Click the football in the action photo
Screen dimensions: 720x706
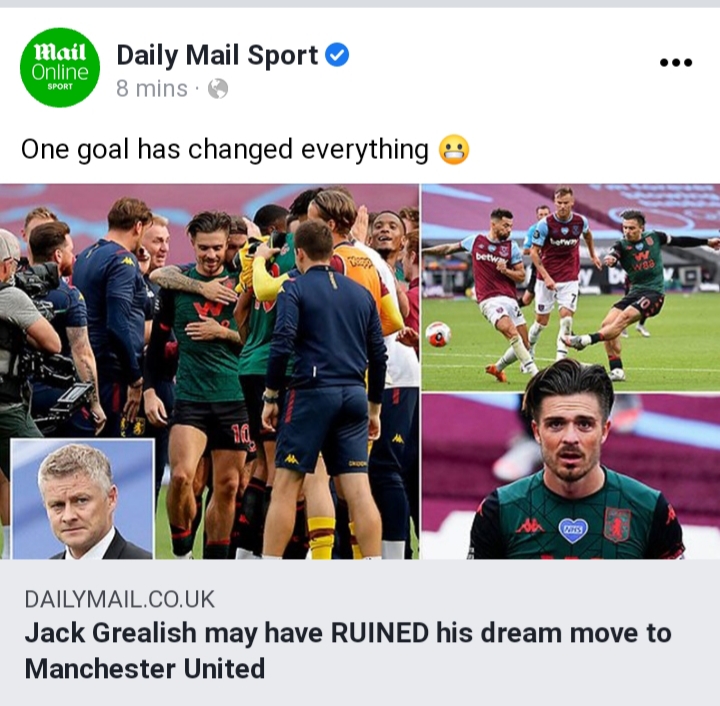pyautogui.click(x=437, y=335)
